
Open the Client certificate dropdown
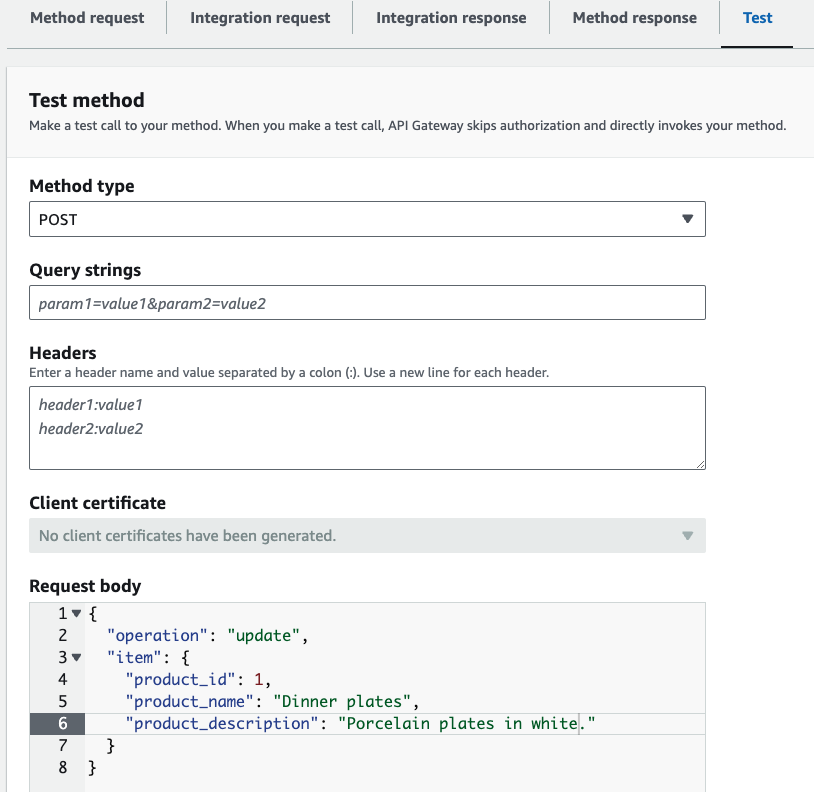[x=367, y=536]
